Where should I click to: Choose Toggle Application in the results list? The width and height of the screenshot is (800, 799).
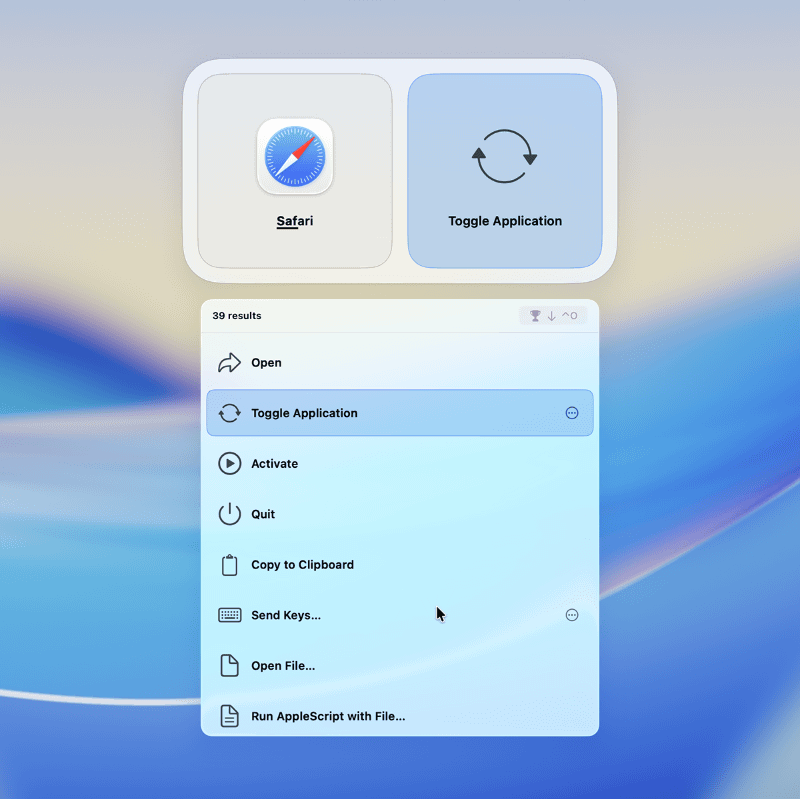400,413
